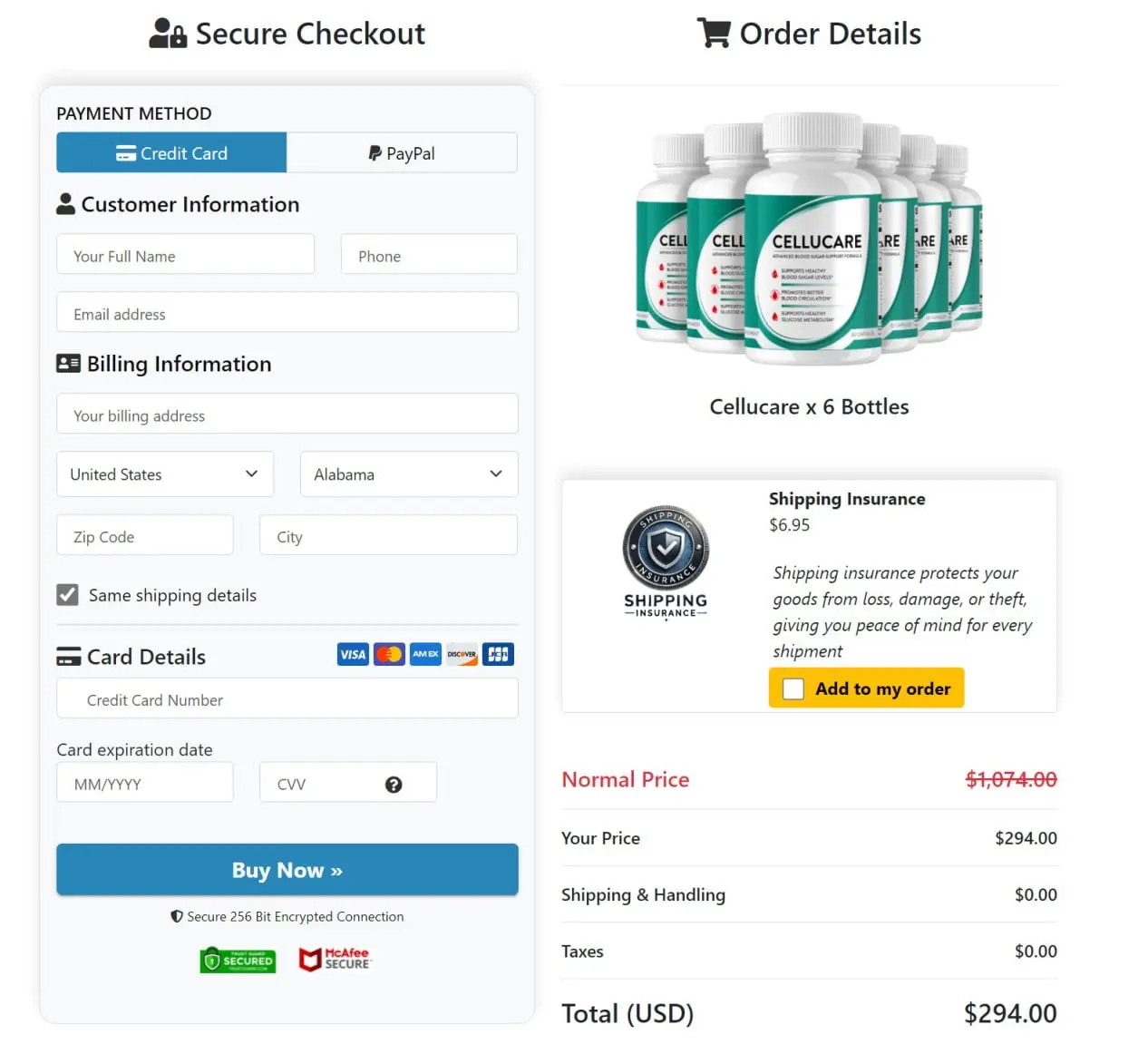Viewport: 1148px width, 1064px height.
Task: Click the CVV help question mark icon
Action: (x=394, y=784)
